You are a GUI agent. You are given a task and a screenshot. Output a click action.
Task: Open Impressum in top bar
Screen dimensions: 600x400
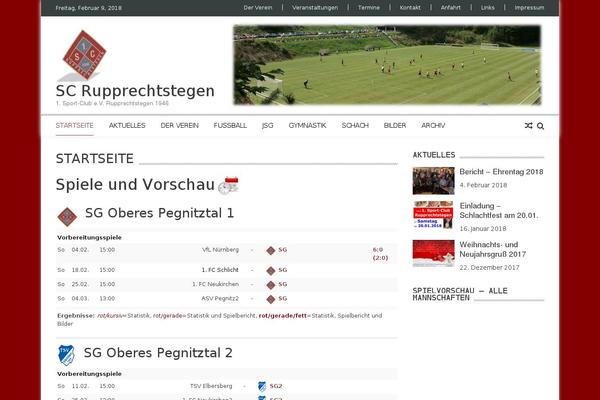click(529, 8)
